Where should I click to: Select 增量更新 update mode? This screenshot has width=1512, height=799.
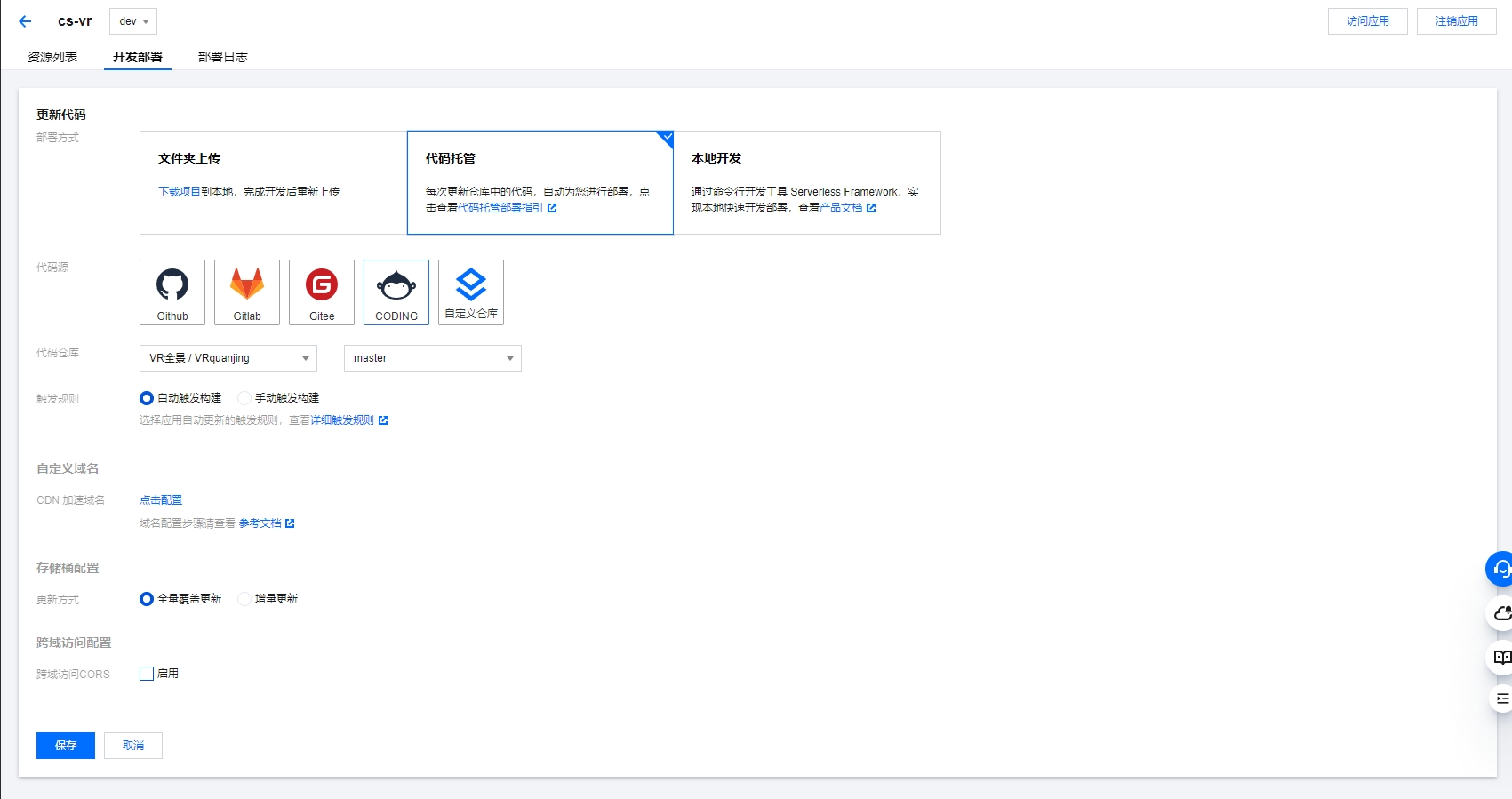(244, 599)
